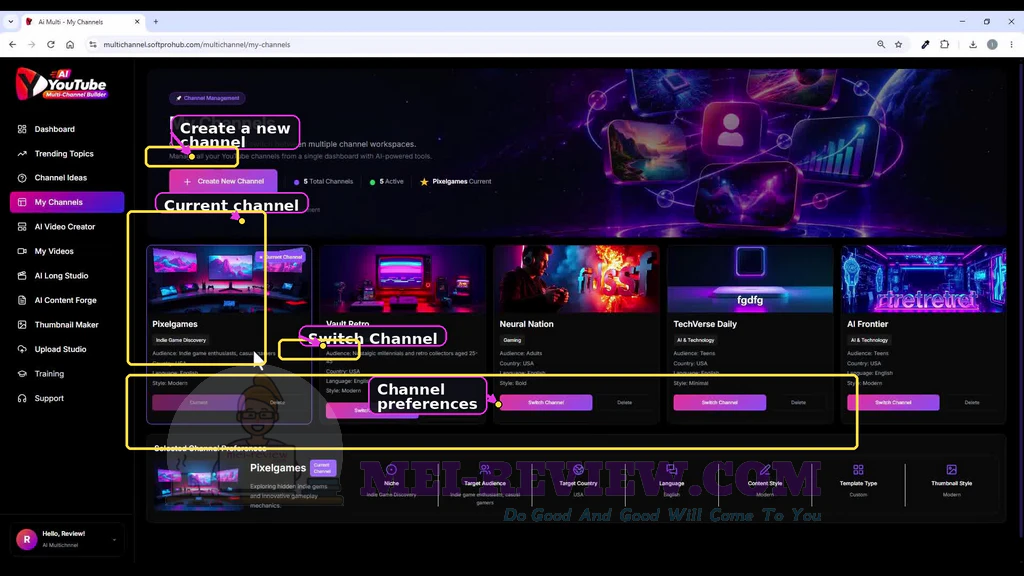Click the AI Long Studio icon
This screenshot has width=1024, height=576.
click(22, 276)
